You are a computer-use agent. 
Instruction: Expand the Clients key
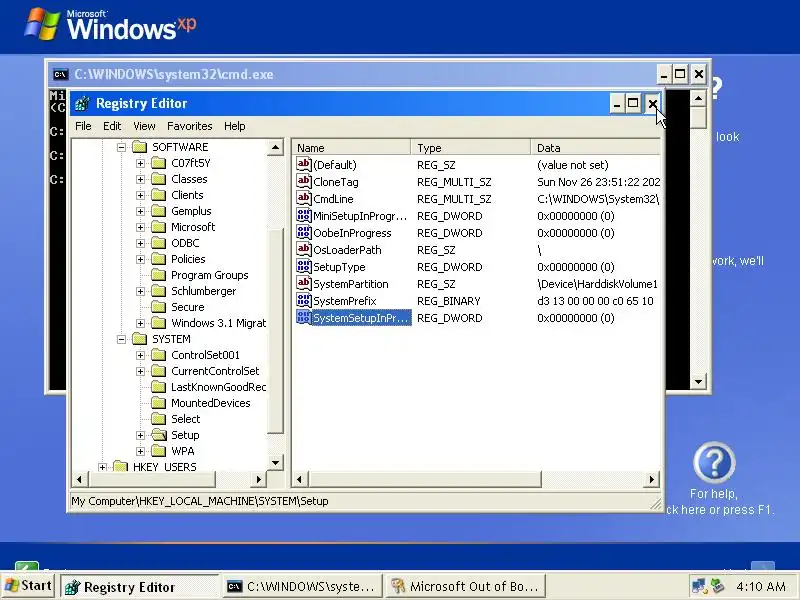(x=140, y=195)
